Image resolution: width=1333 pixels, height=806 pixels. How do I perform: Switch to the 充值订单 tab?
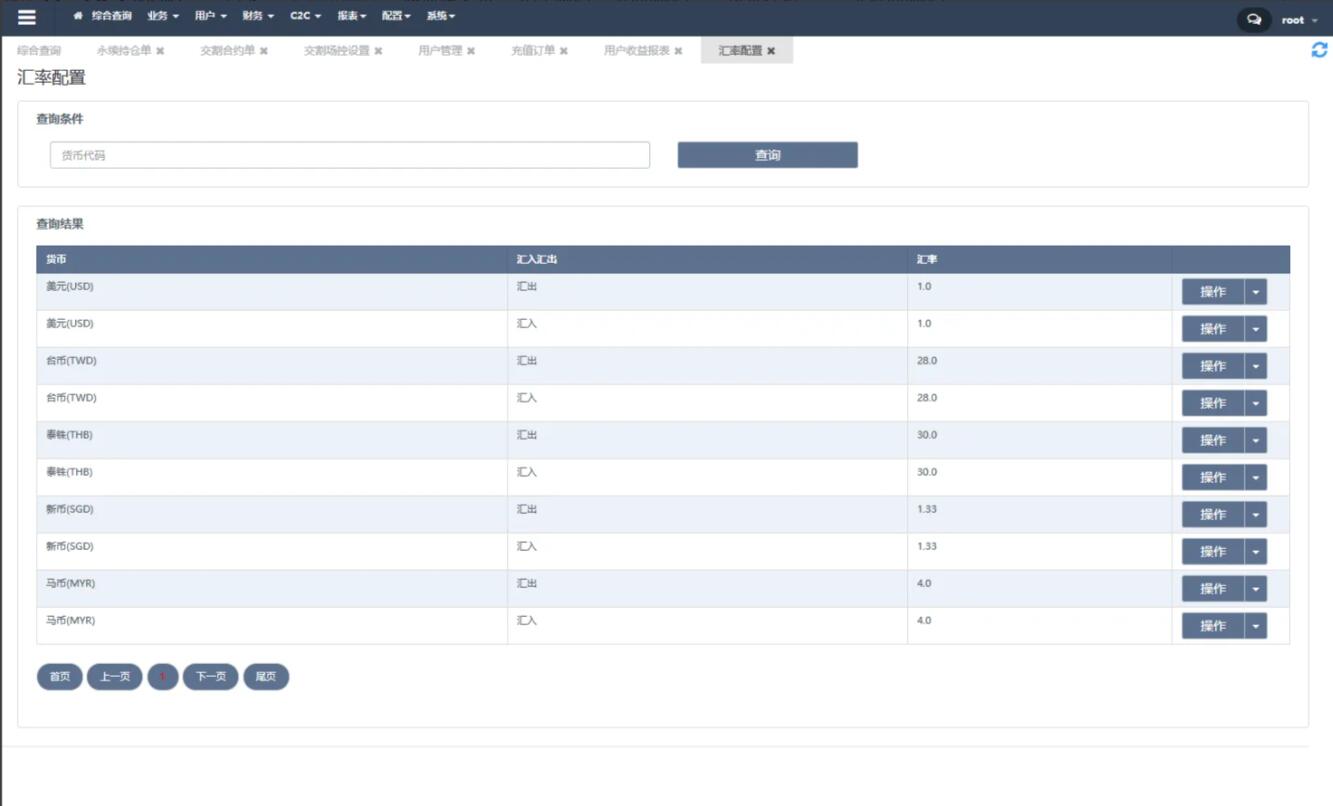(x=533, y=51)
